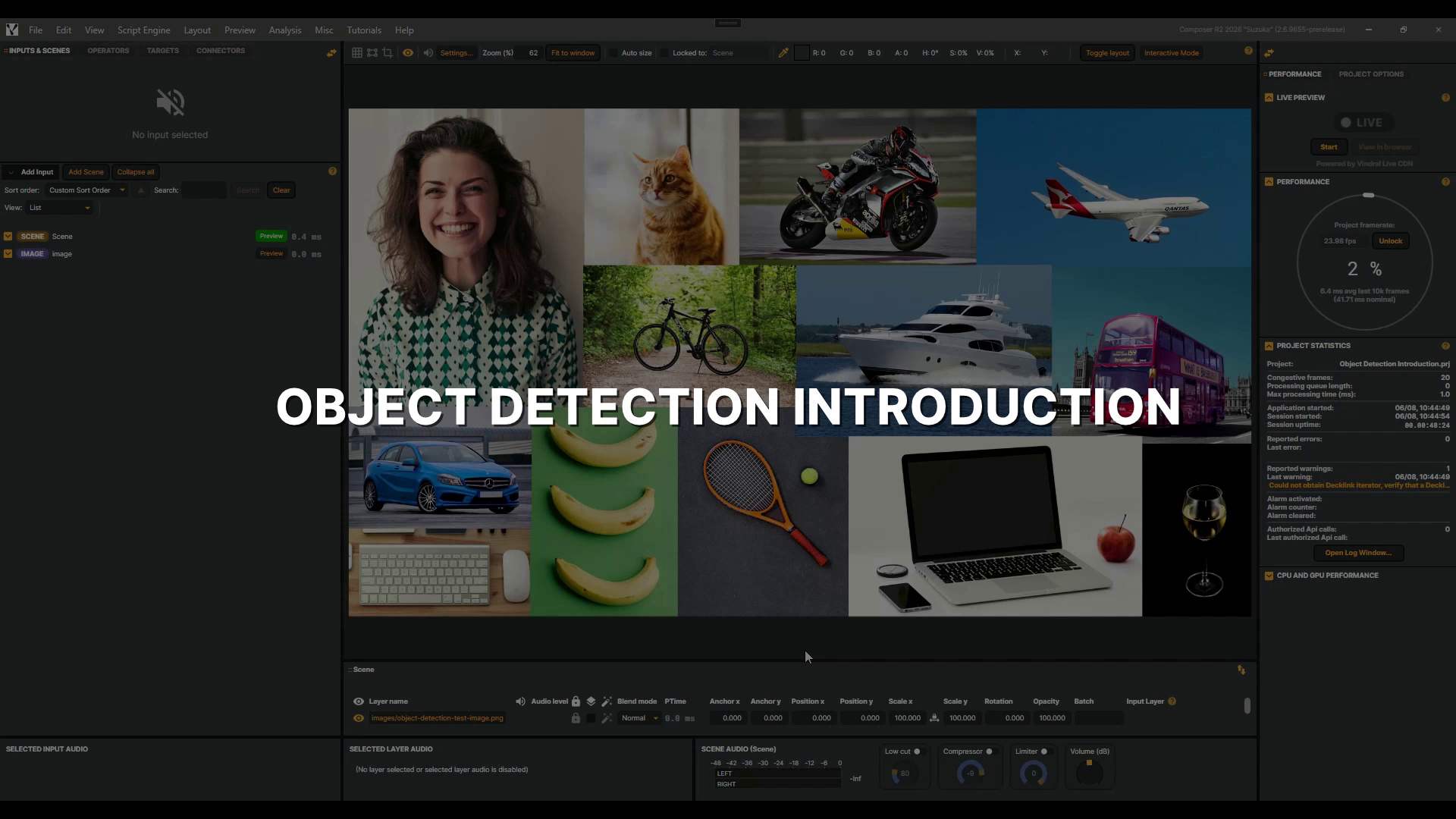
Task: Collapse the Performance section
Action: (x=1269, y=182)
